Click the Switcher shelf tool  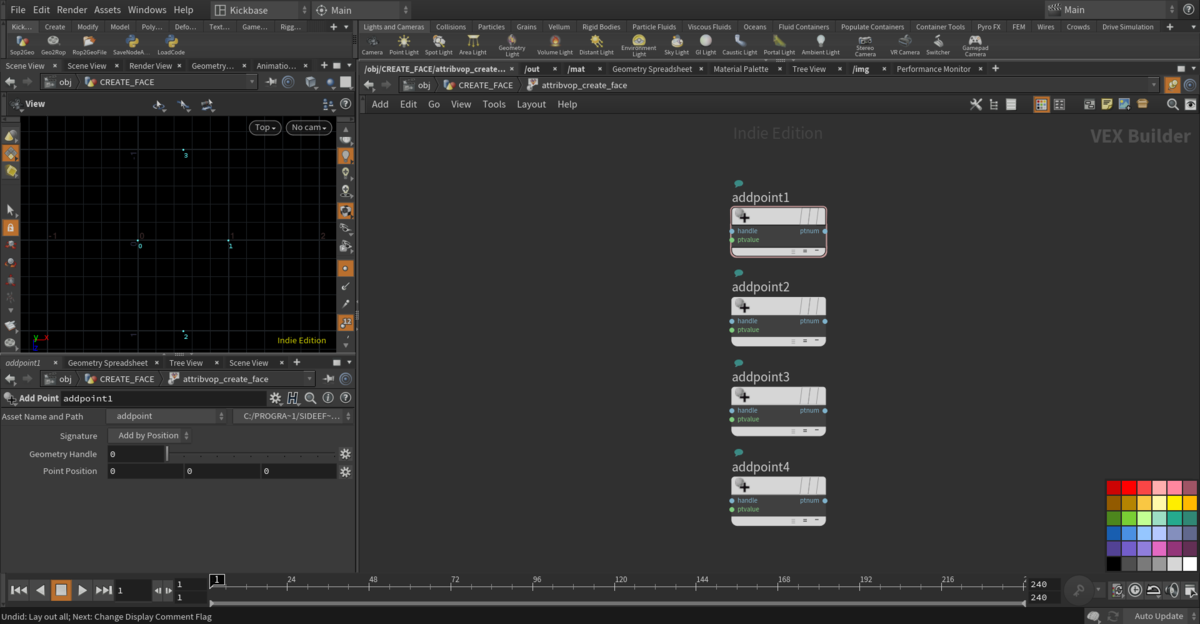pyautogui.click(x=938, y=45)
